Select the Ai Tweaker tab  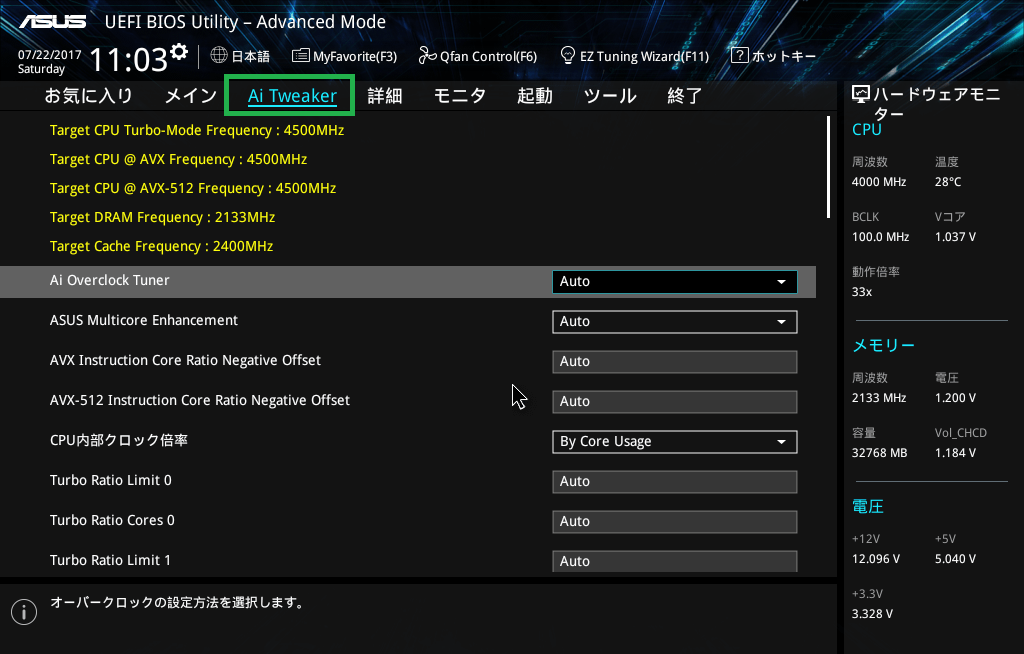tap(292, 96)
